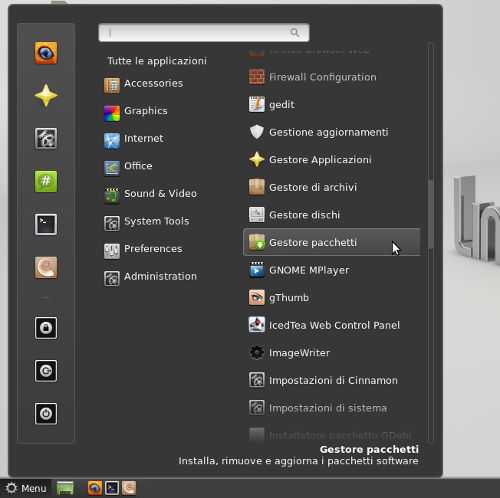Select the Administration category
The image size is (500, 498).
(160, 276)
